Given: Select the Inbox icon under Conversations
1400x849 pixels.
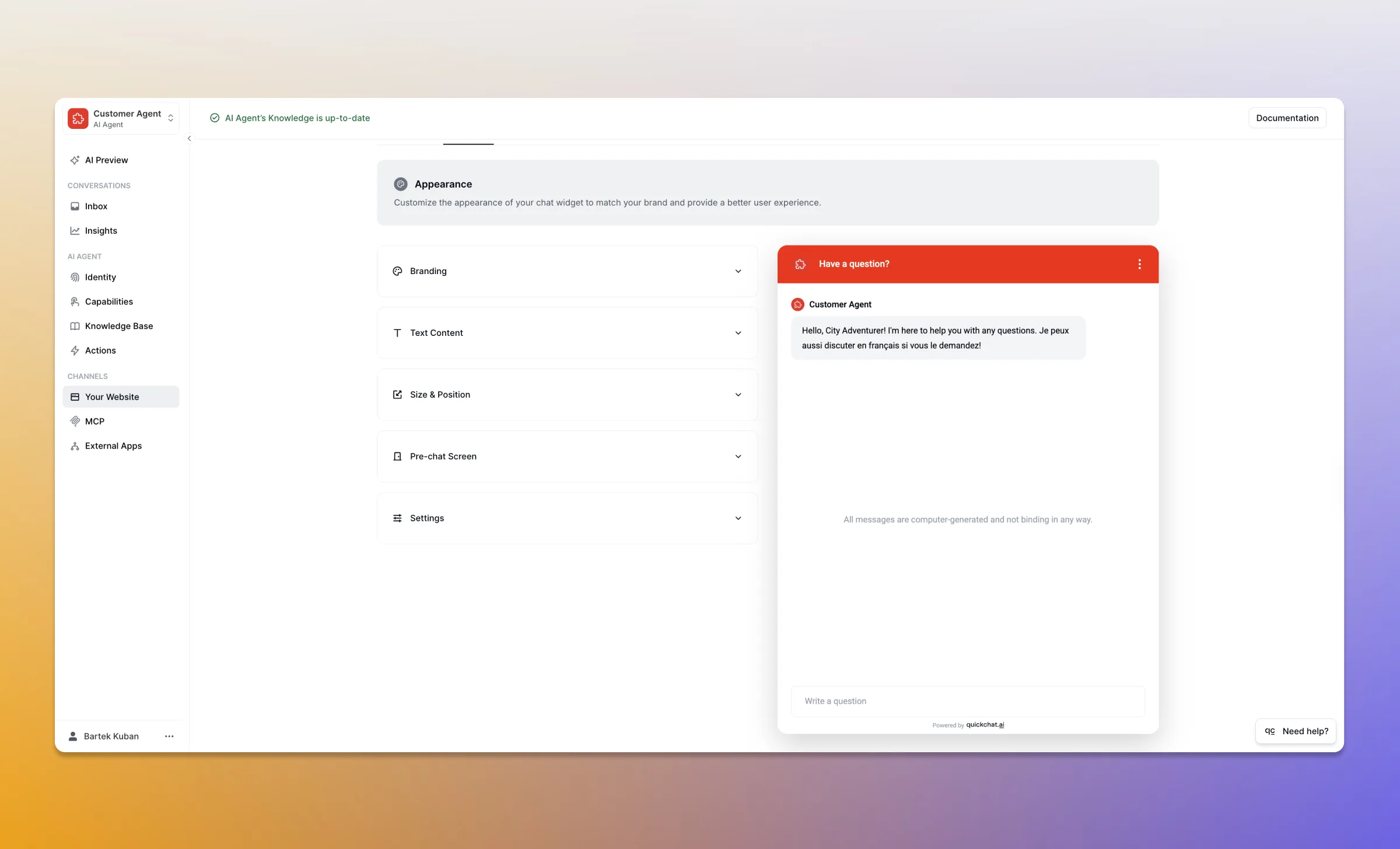Looking at the screenshot, I should pos(75,206).
